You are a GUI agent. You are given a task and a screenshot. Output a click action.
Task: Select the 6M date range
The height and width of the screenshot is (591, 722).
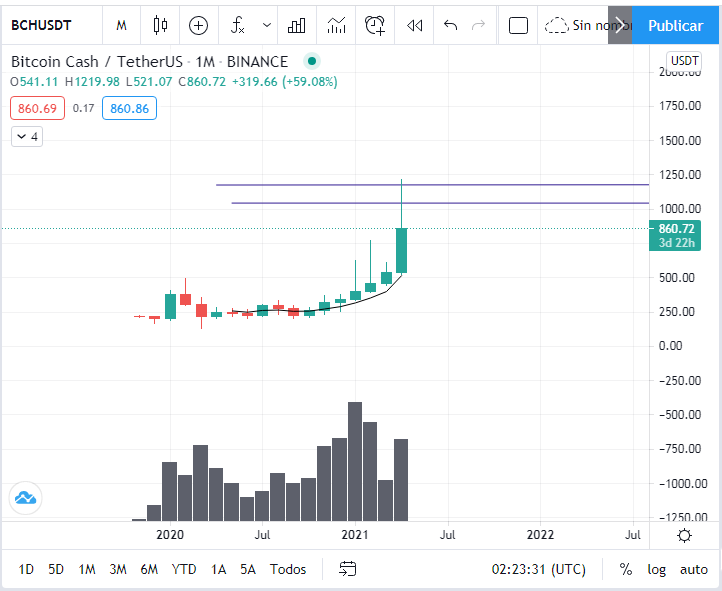pyautogui.click(x=149, y=569)
